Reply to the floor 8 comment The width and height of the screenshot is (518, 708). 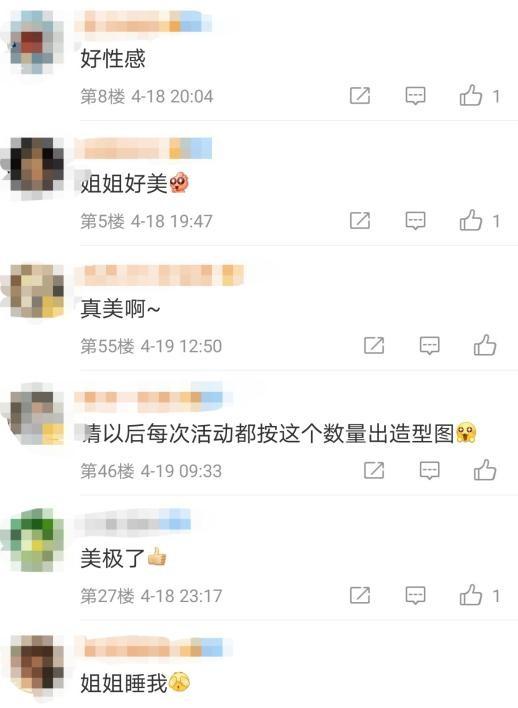pyautogui.click(x=415, y=96)
